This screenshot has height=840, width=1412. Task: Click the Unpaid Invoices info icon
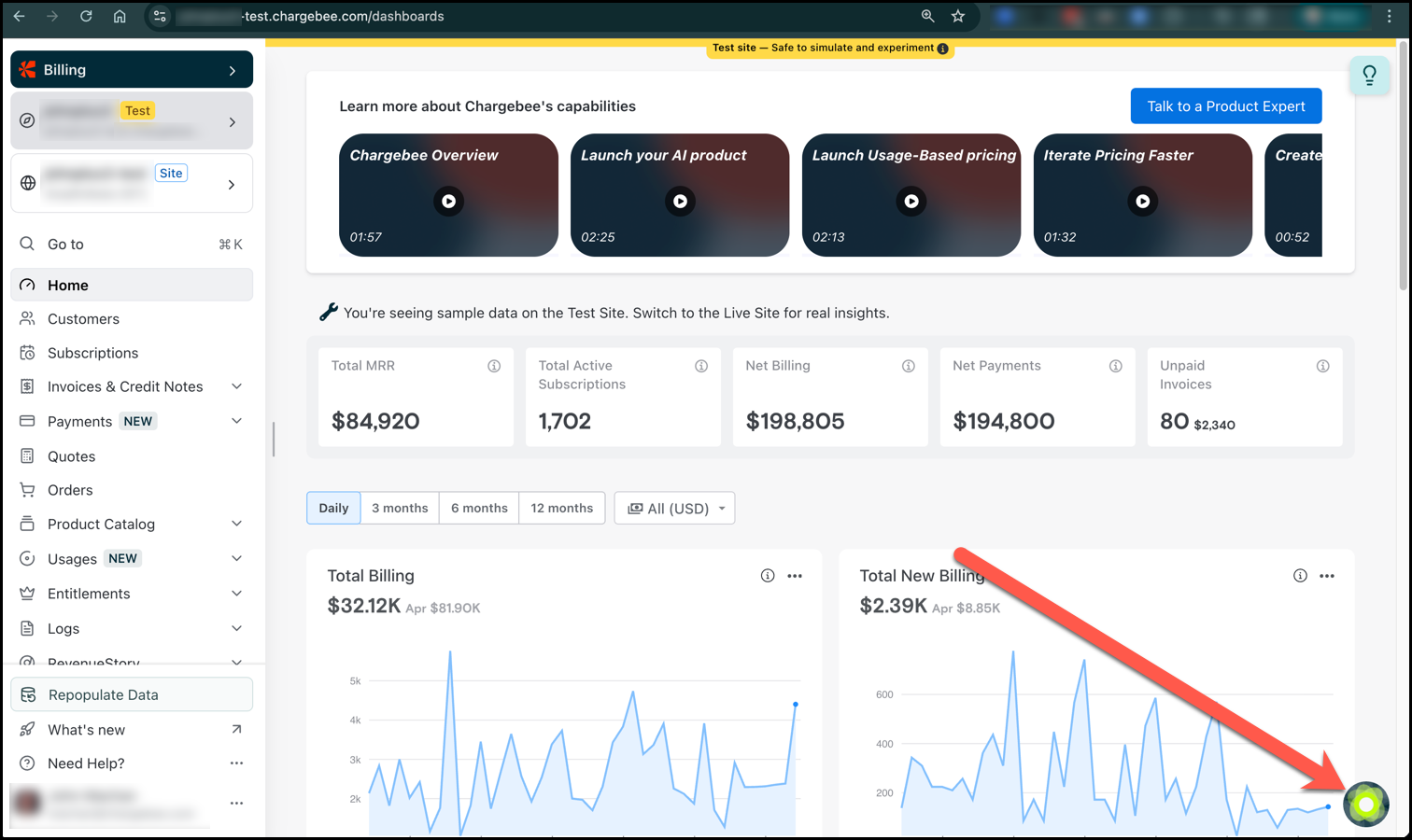tap(1323, 366)
